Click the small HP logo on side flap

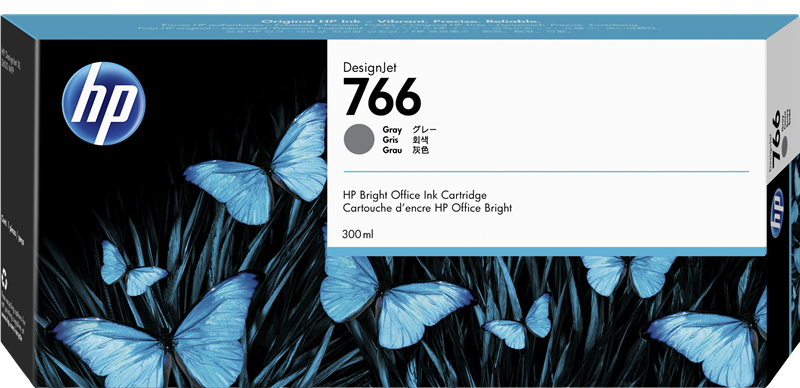click(x=778, y=213)
